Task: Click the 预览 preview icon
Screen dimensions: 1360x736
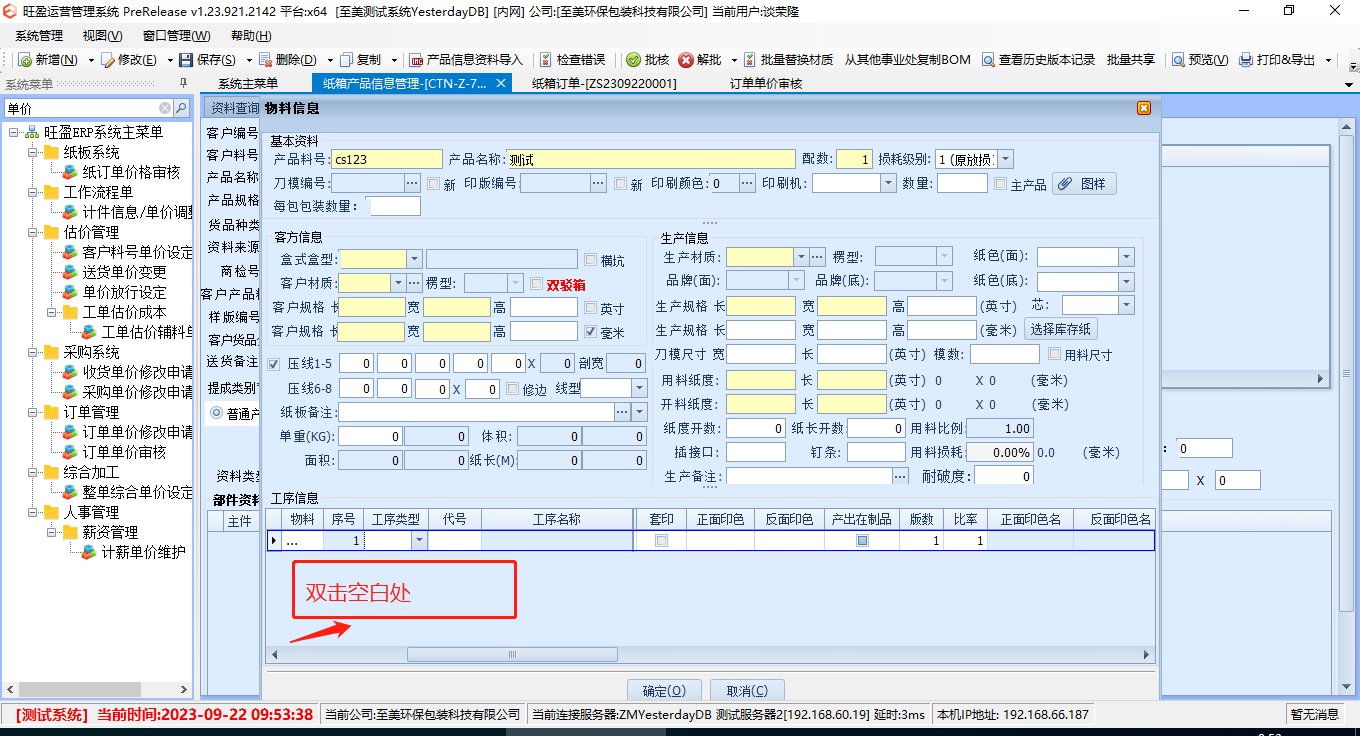Action: point(1178,60)
